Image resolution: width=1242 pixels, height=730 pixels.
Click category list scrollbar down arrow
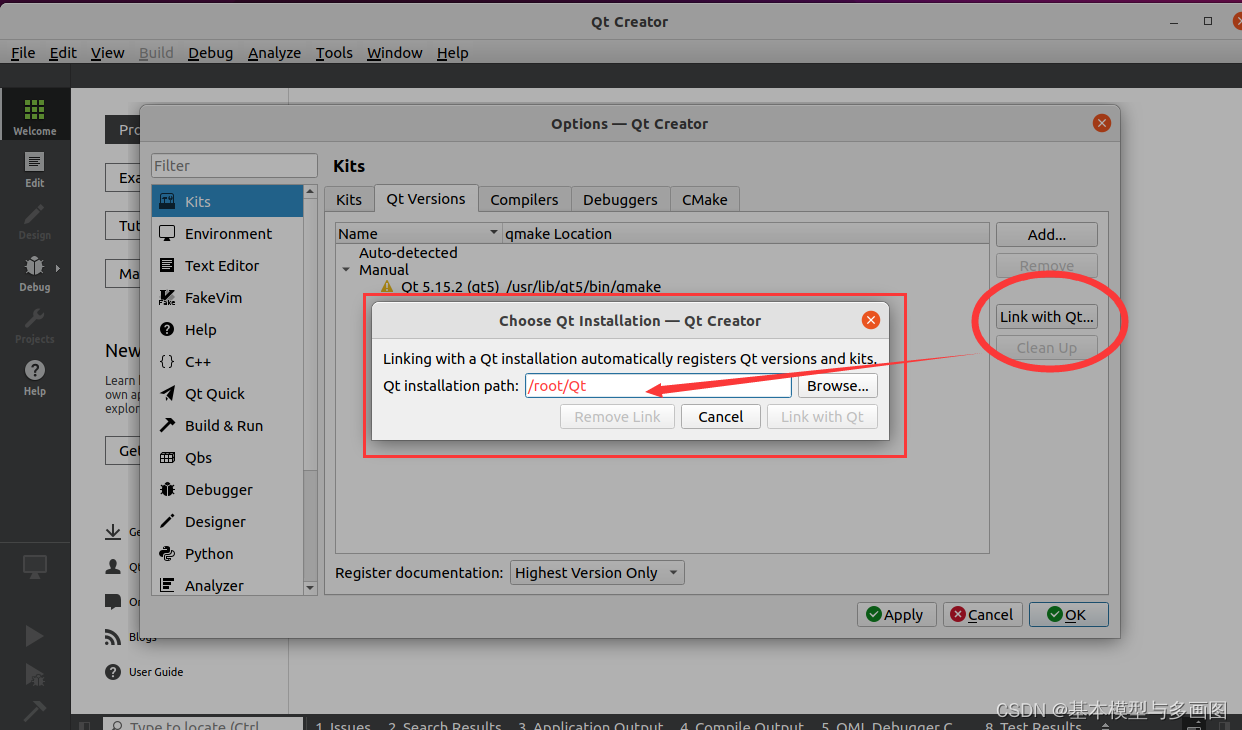pos(310,589)
